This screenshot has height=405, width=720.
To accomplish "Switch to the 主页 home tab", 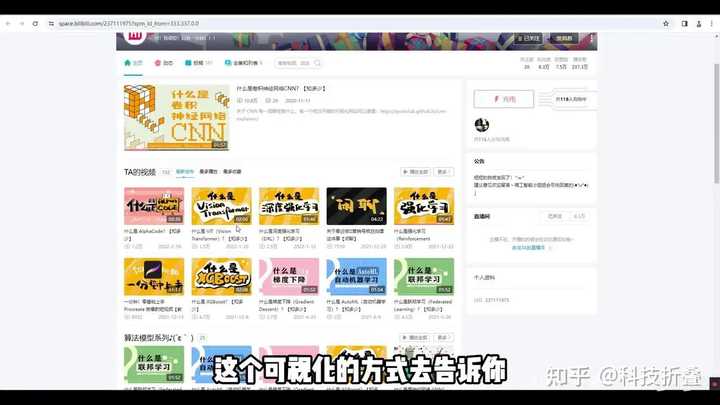I will [134, 63].
